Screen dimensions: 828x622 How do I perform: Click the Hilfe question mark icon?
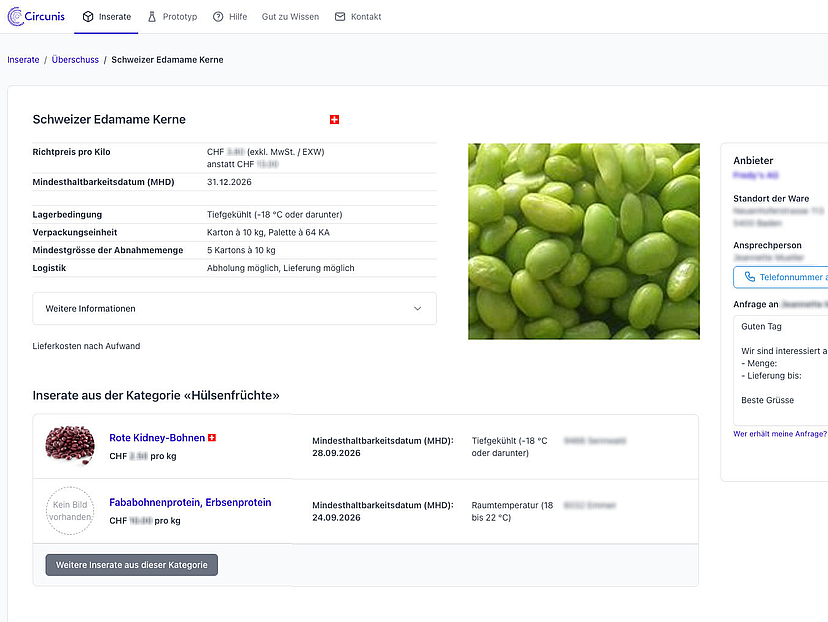pyautogui.click(x=218, y=17)
